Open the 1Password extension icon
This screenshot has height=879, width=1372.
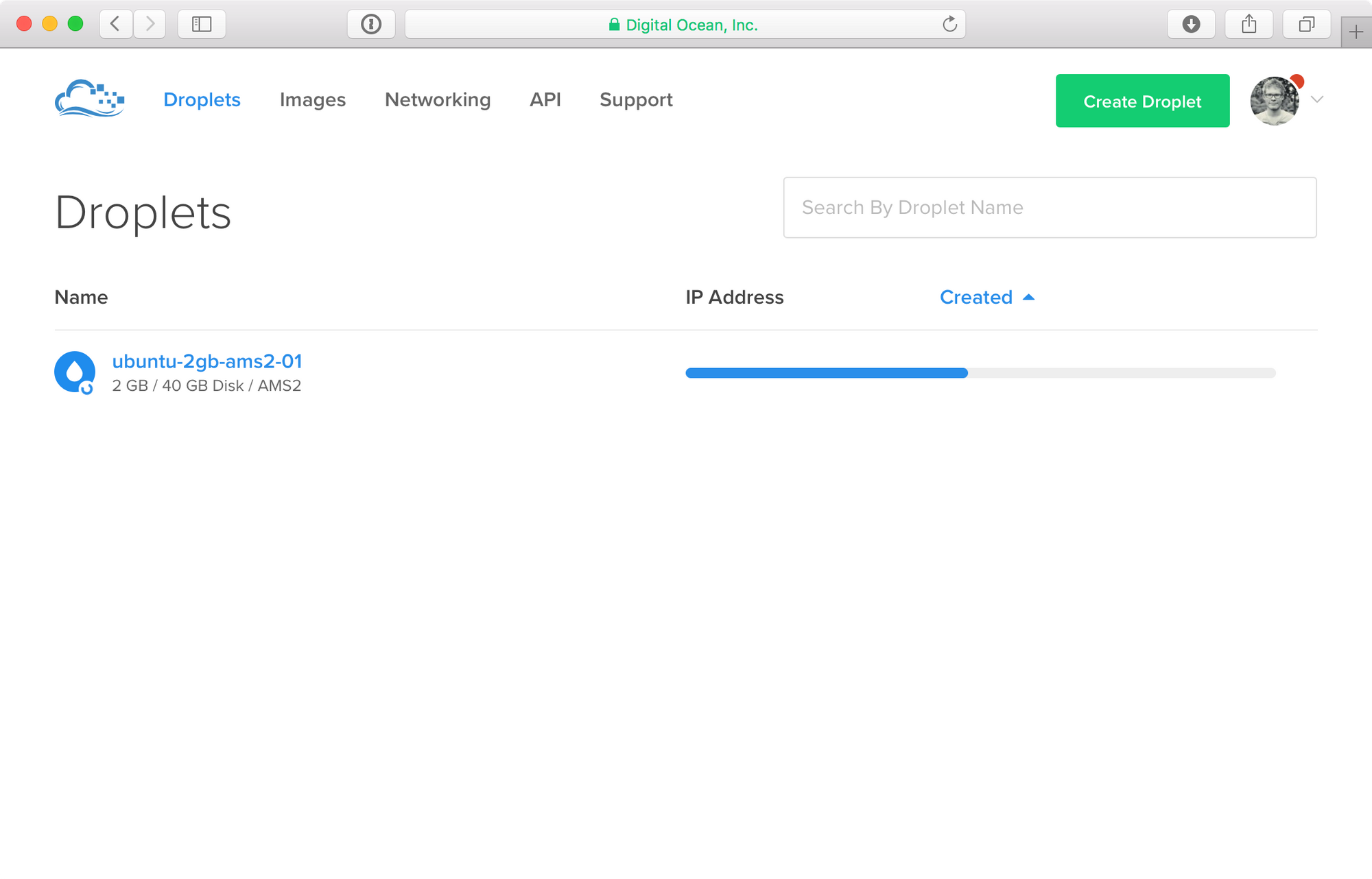tap(371, 25)
